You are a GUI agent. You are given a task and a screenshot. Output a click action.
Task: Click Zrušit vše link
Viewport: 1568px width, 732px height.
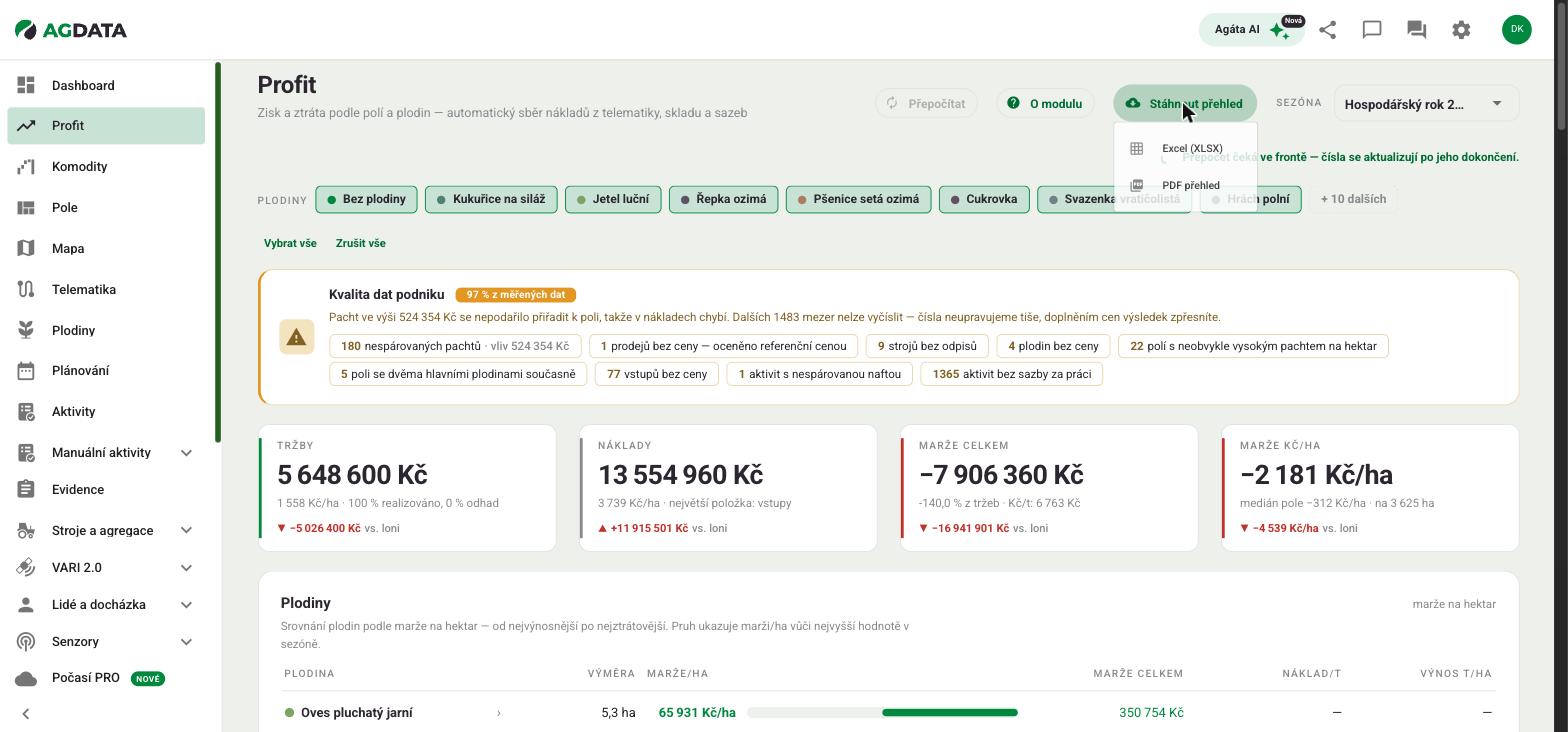tap(361, 243)
